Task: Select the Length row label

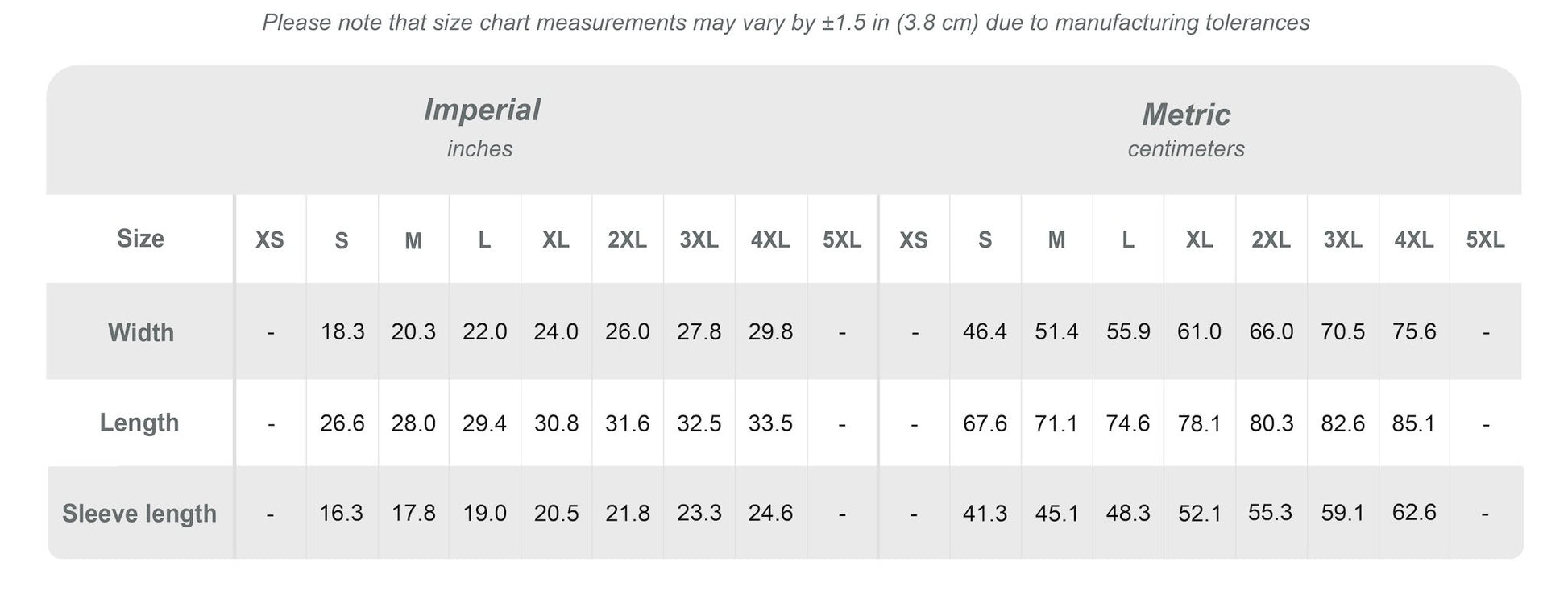Action: point(139,423)
